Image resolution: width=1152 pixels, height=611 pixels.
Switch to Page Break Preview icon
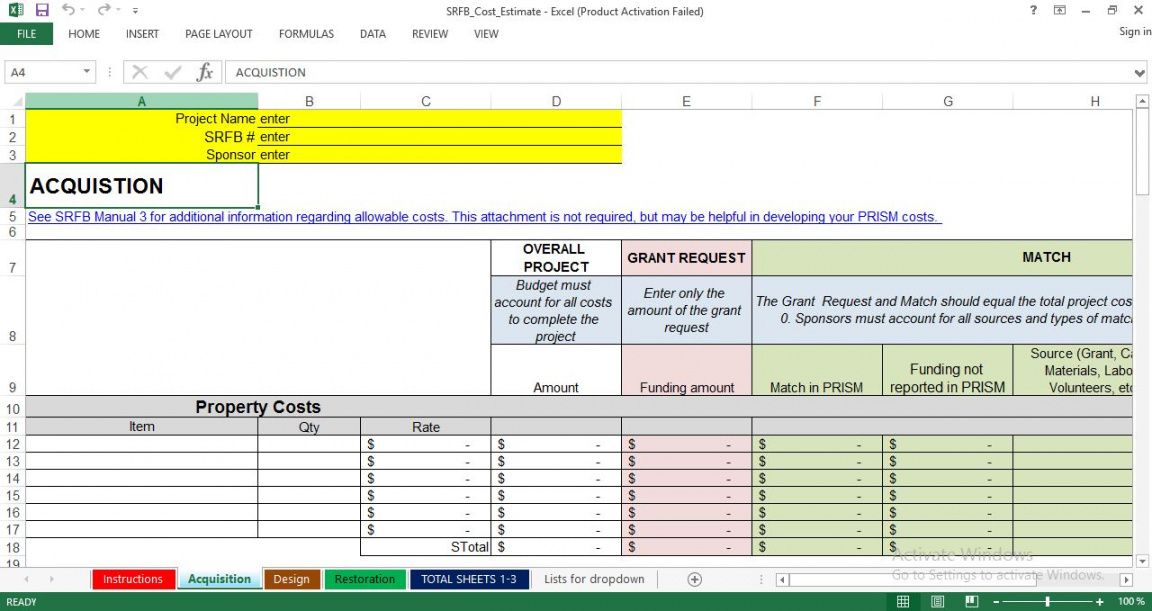(970, 602)
